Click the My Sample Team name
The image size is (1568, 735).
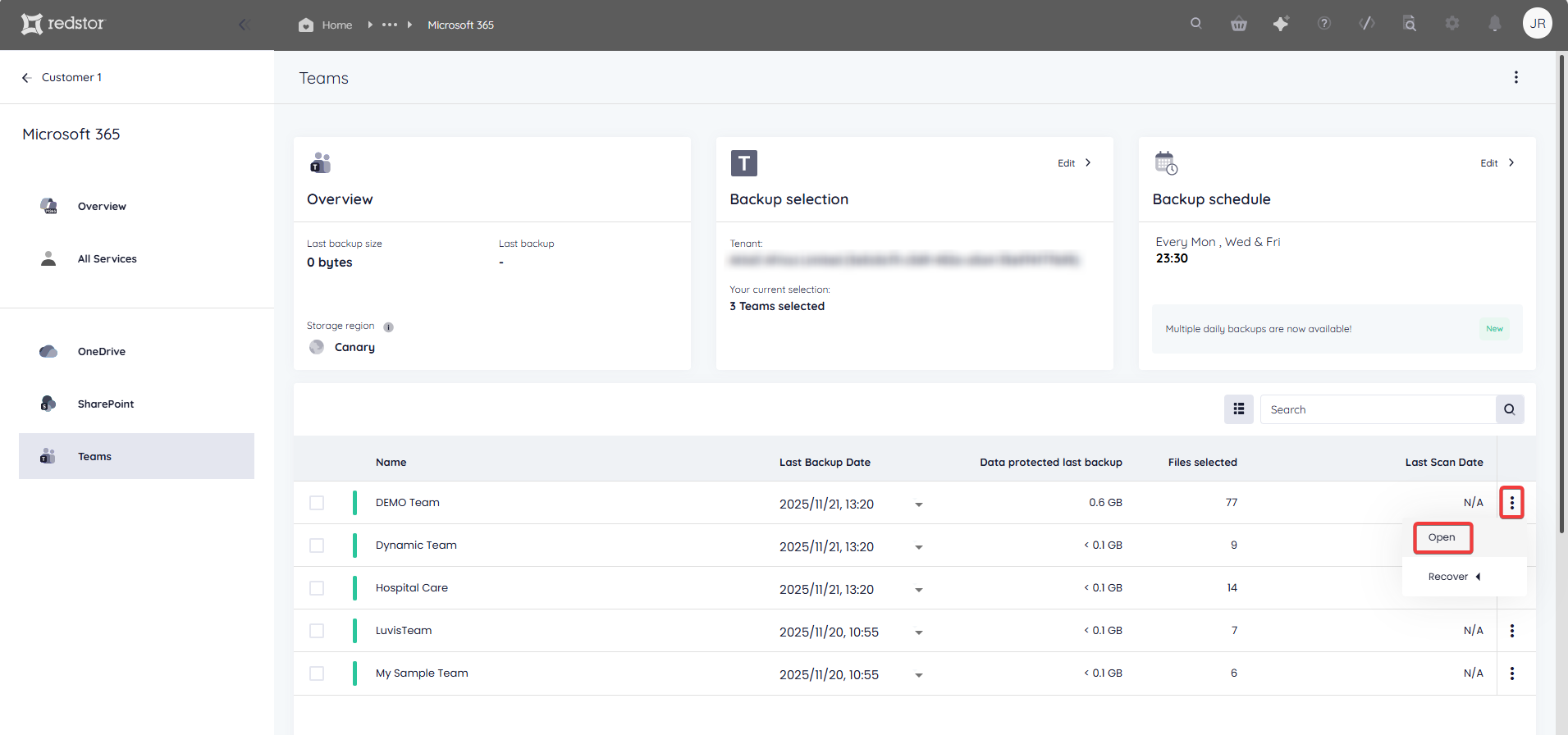(422, 673)
